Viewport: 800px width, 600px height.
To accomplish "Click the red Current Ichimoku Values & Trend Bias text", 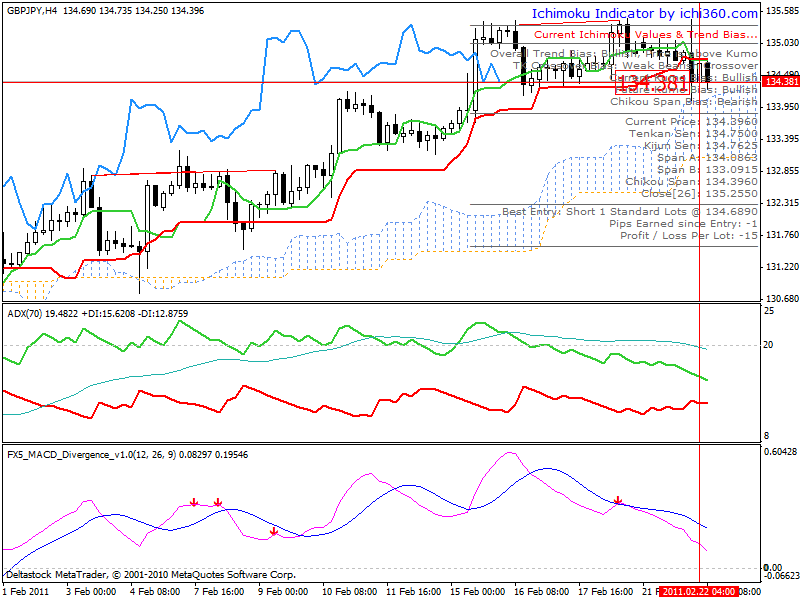I will click(646, 35).
